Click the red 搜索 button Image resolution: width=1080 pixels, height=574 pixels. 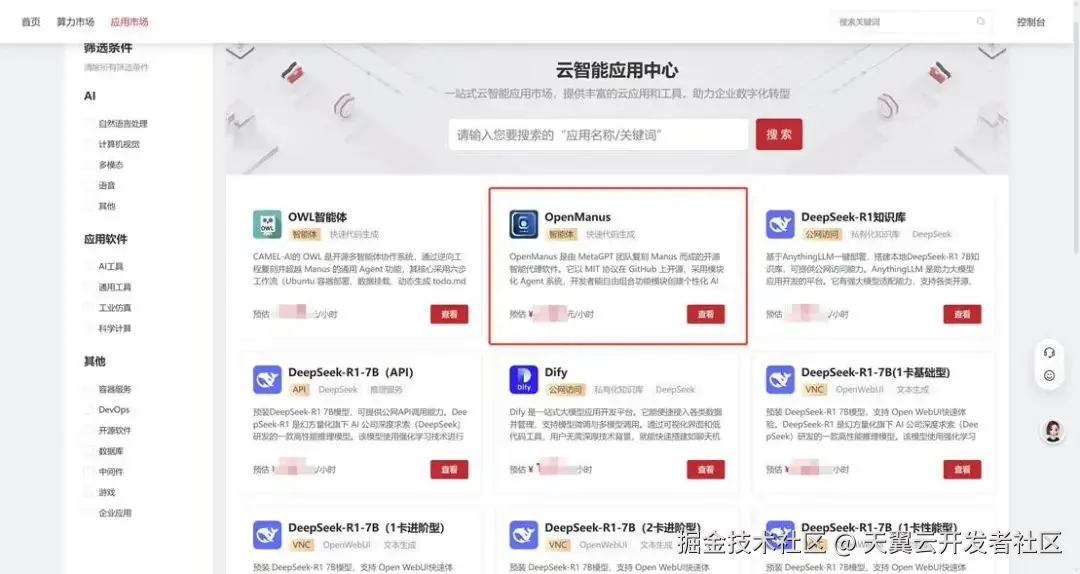click(x=779, y=134)
